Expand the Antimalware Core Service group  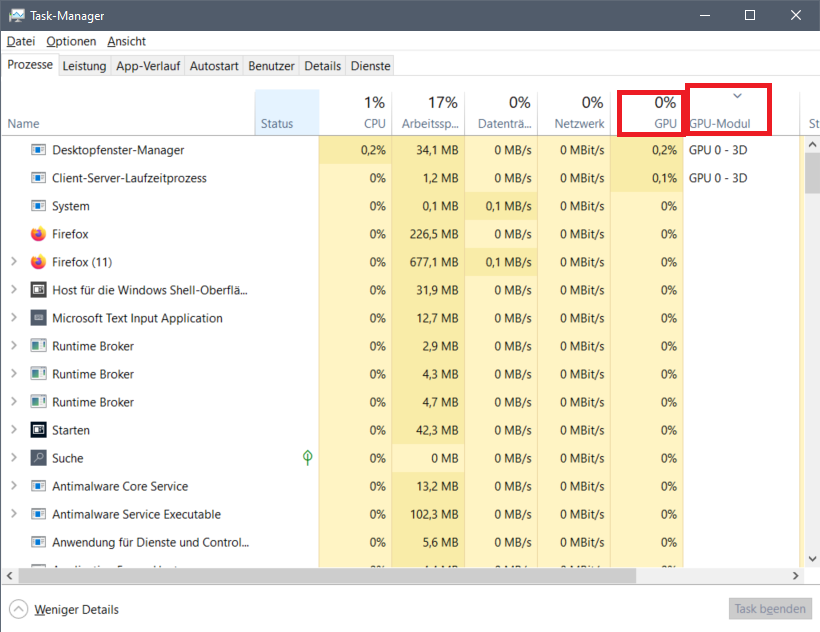(x=14, y=486)
